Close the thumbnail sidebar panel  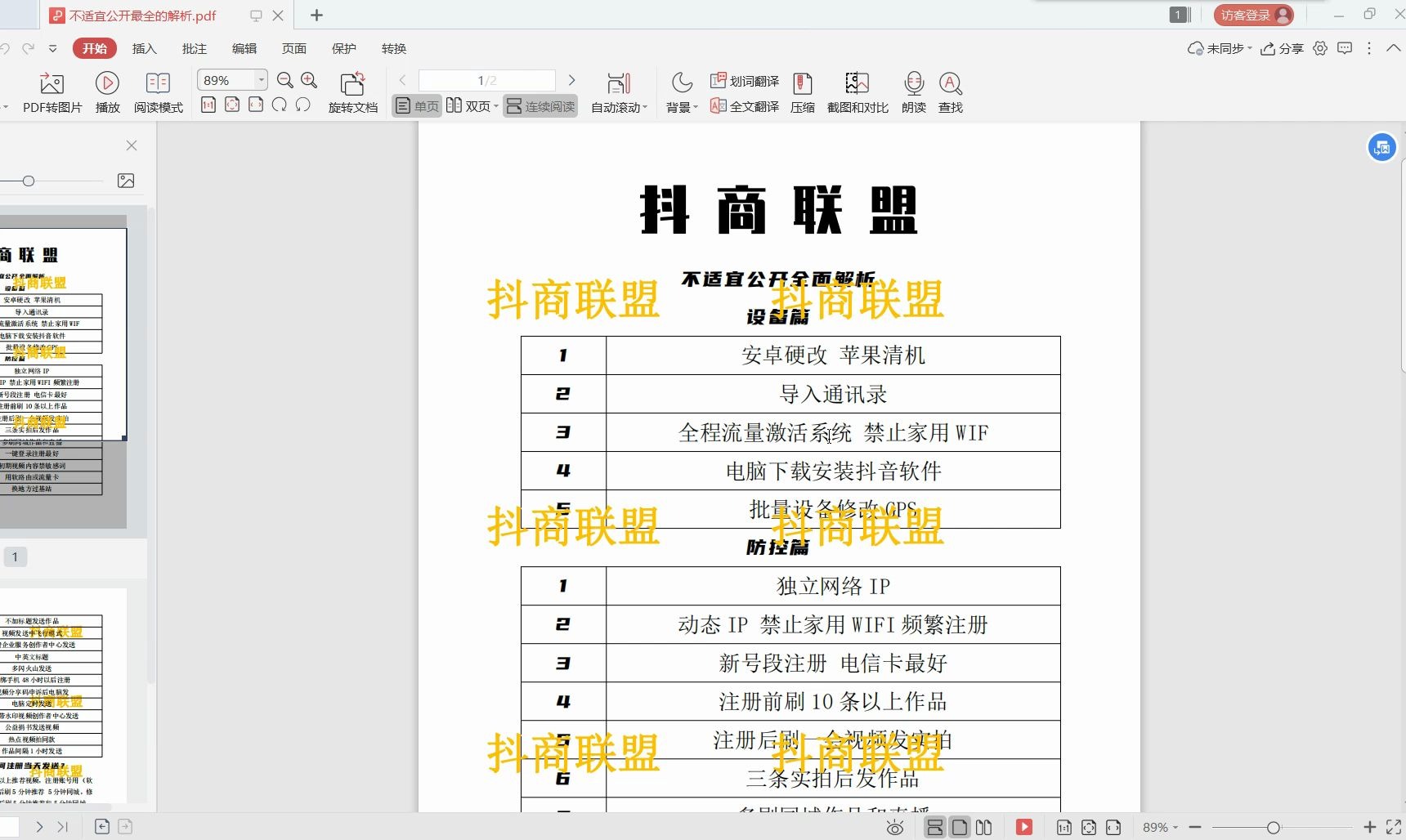click(x=132, y=145)
